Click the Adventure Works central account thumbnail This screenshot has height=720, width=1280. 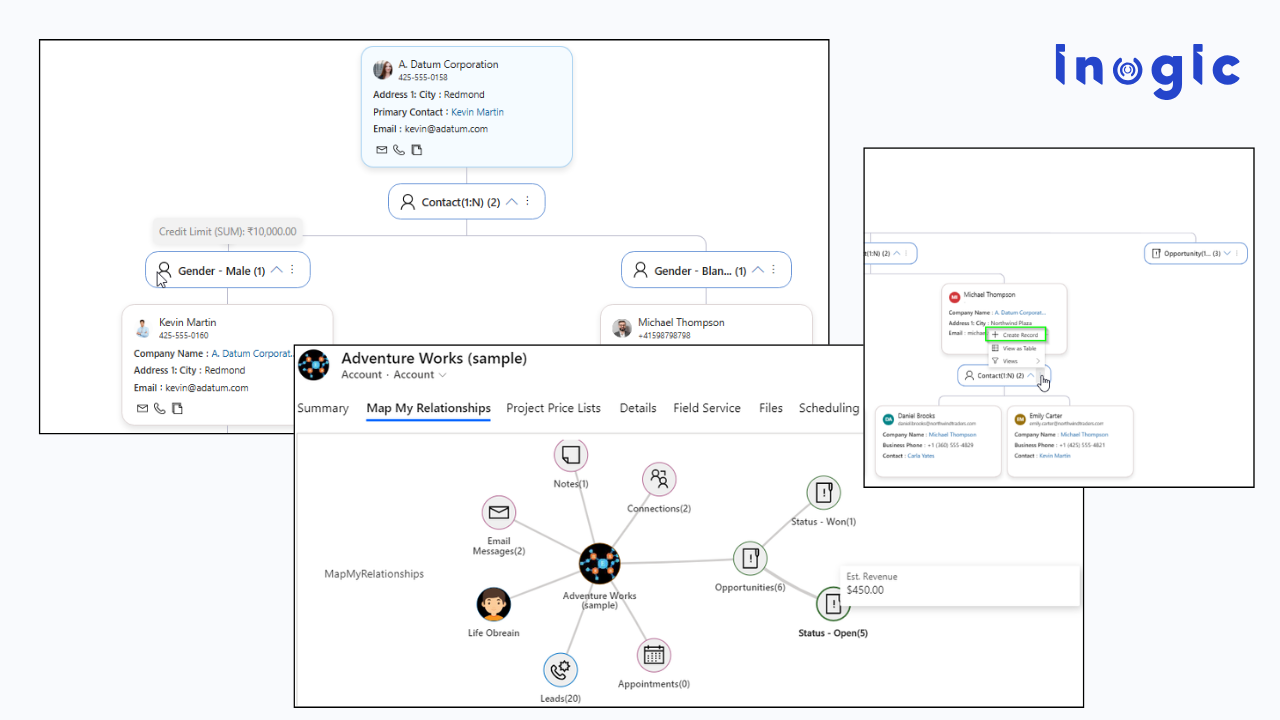pyautogui.click(x=599, y=564)
